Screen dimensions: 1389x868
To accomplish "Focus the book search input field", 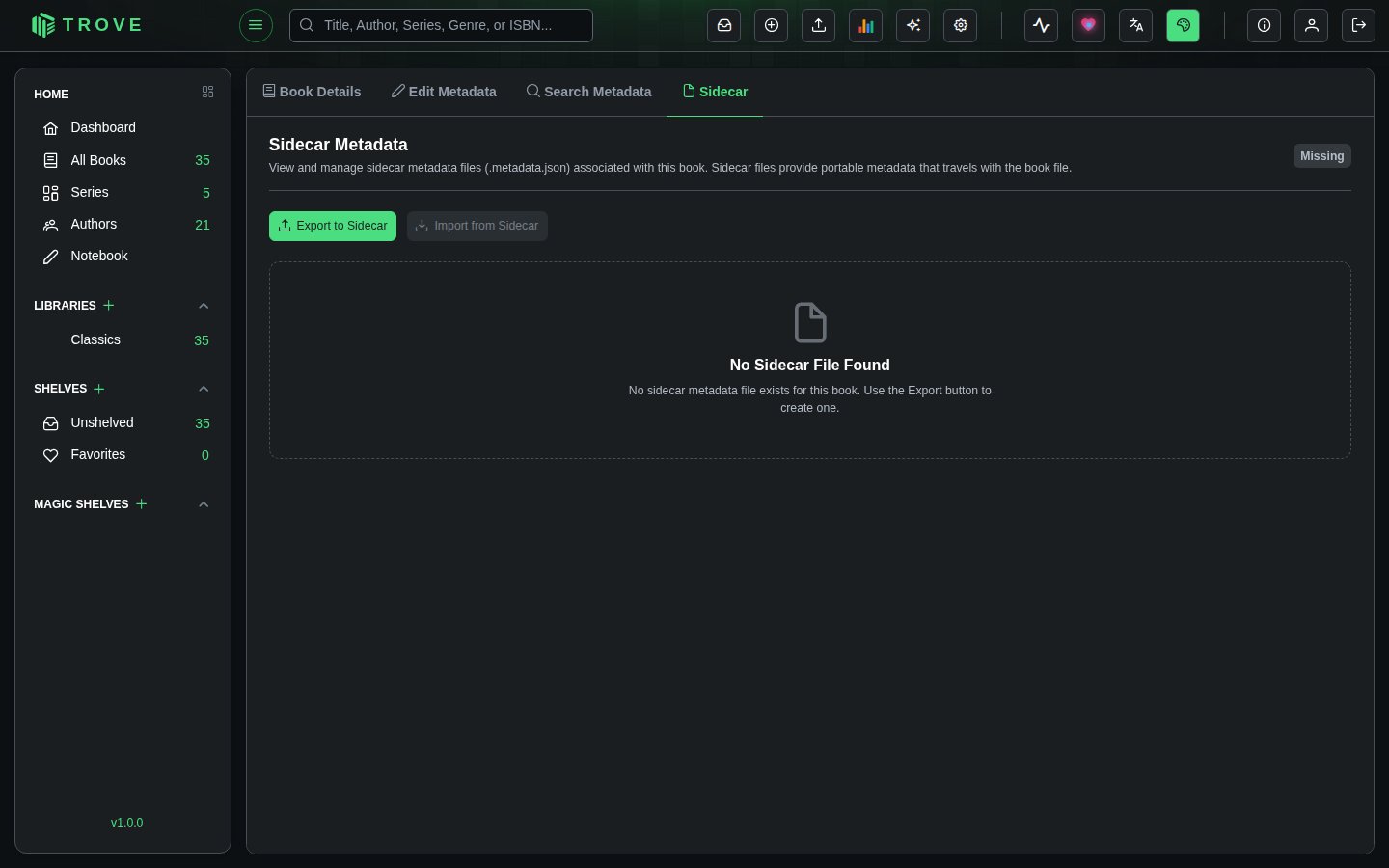I will [x=441, y=25].
